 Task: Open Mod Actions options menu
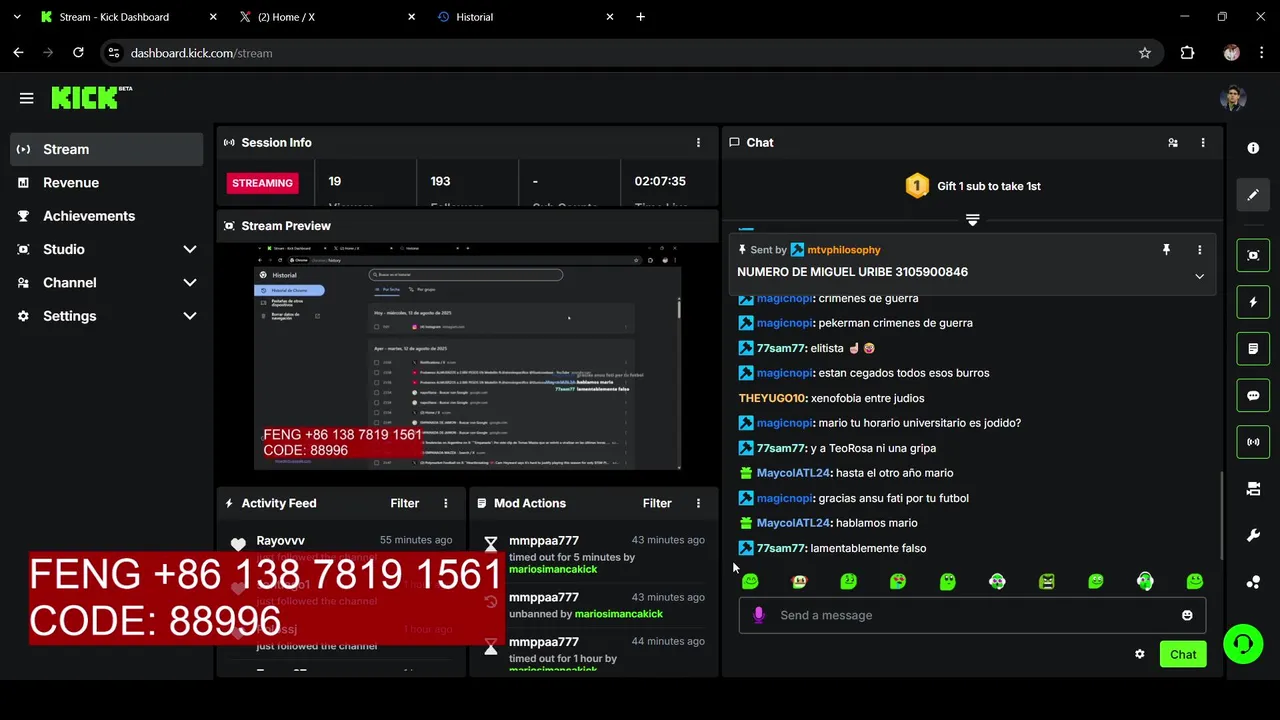698,503
